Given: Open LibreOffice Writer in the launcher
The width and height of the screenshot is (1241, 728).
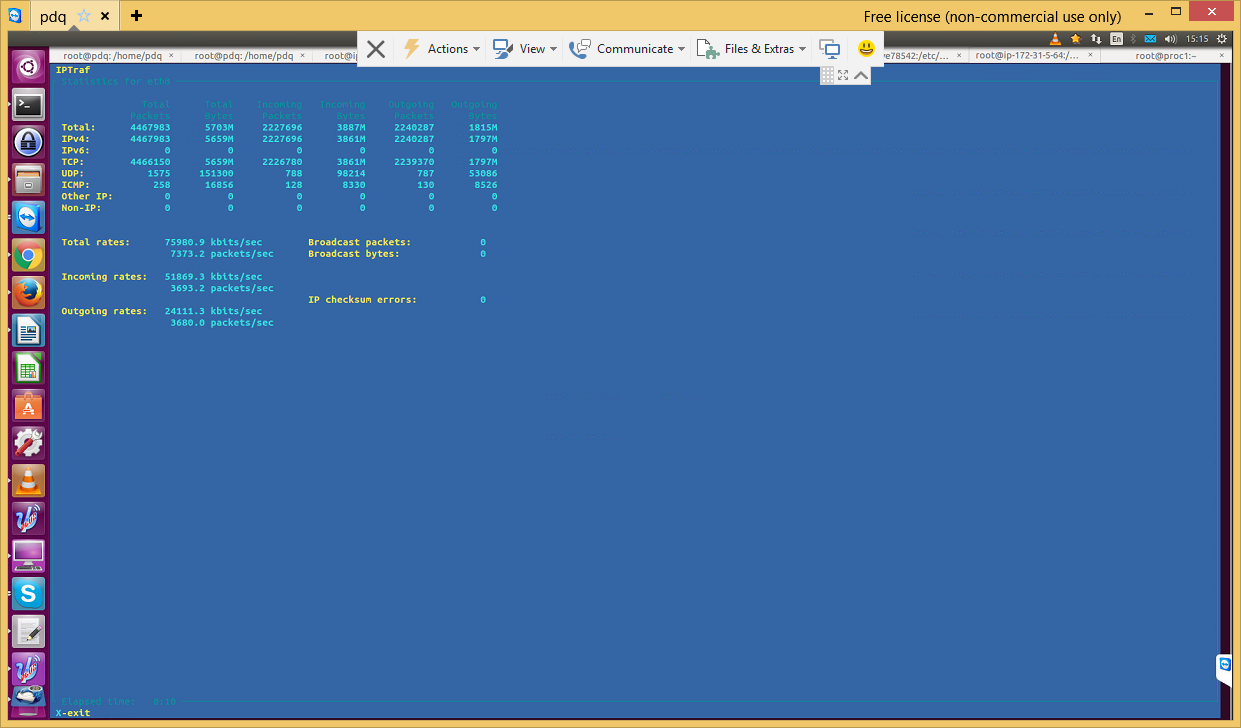Looking at the screenshot, I should click(x=28, y=330).
